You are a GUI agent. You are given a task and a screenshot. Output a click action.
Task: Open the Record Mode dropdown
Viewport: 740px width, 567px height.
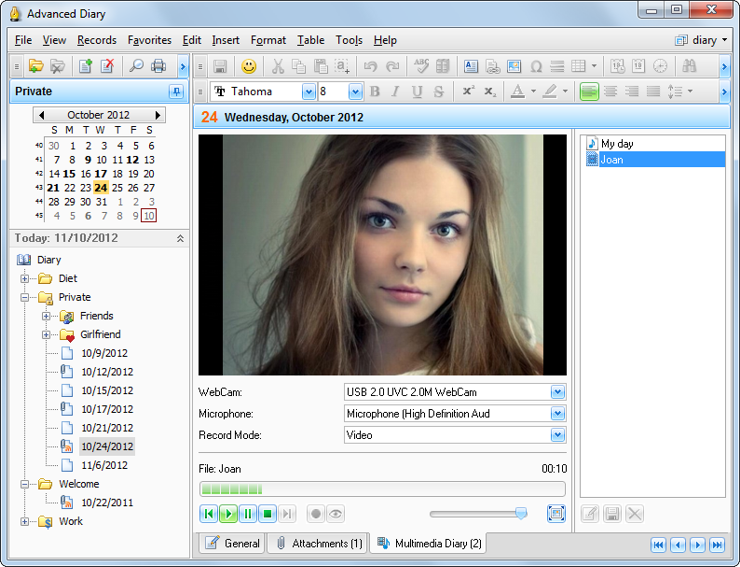[558, 435]
